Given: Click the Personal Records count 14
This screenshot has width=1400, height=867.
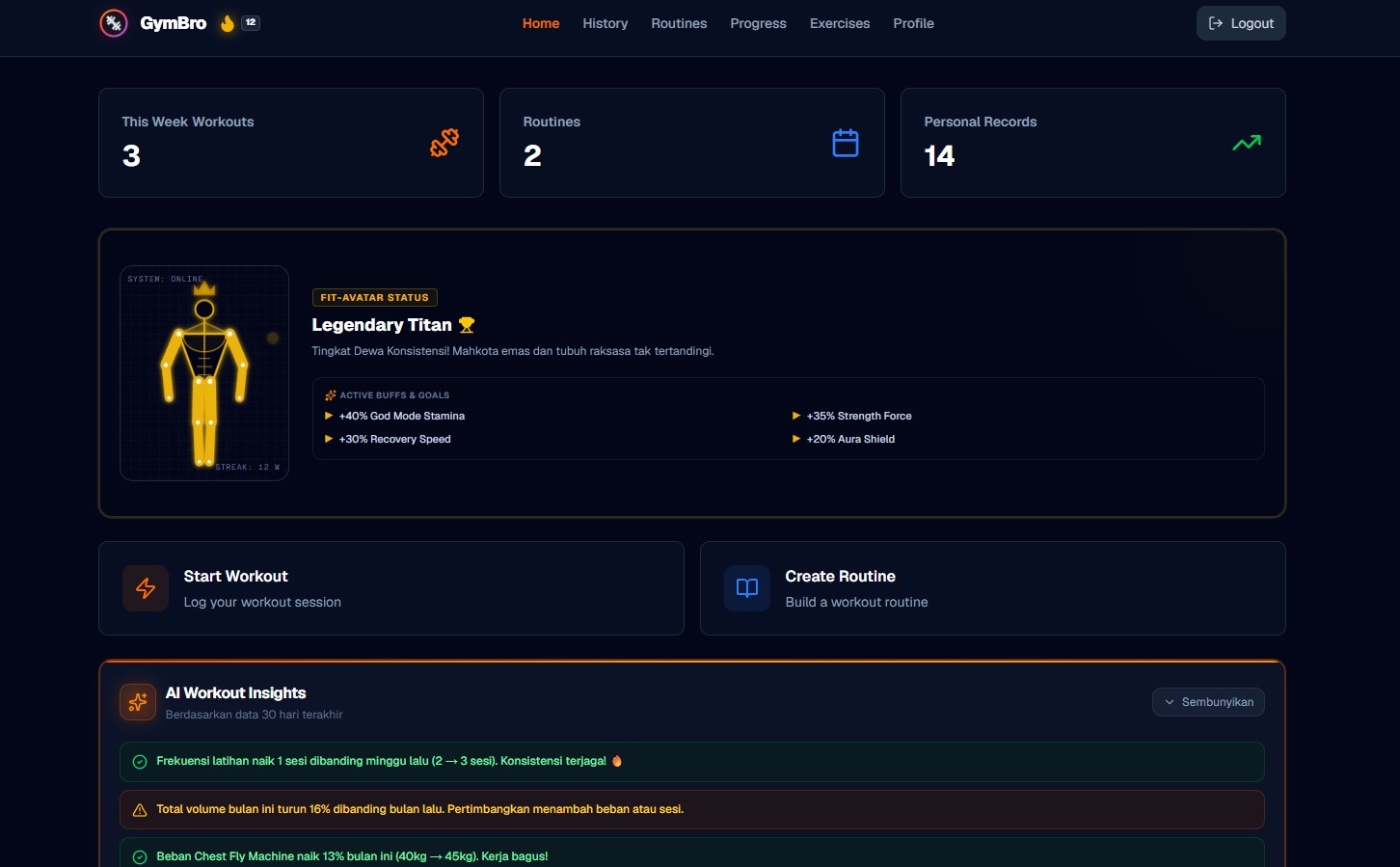Looking at the screenshot, I should [x=939, y=156].
